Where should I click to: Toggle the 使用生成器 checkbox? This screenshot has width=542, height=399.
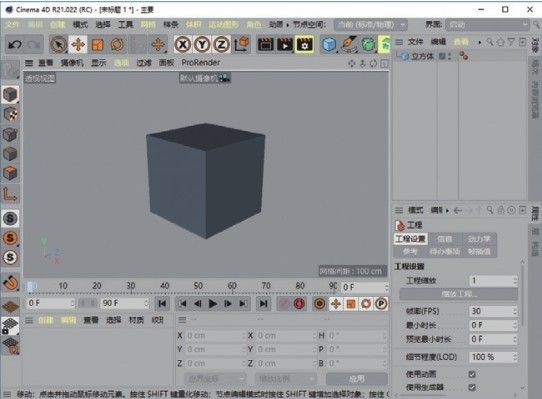pos(472,387)
